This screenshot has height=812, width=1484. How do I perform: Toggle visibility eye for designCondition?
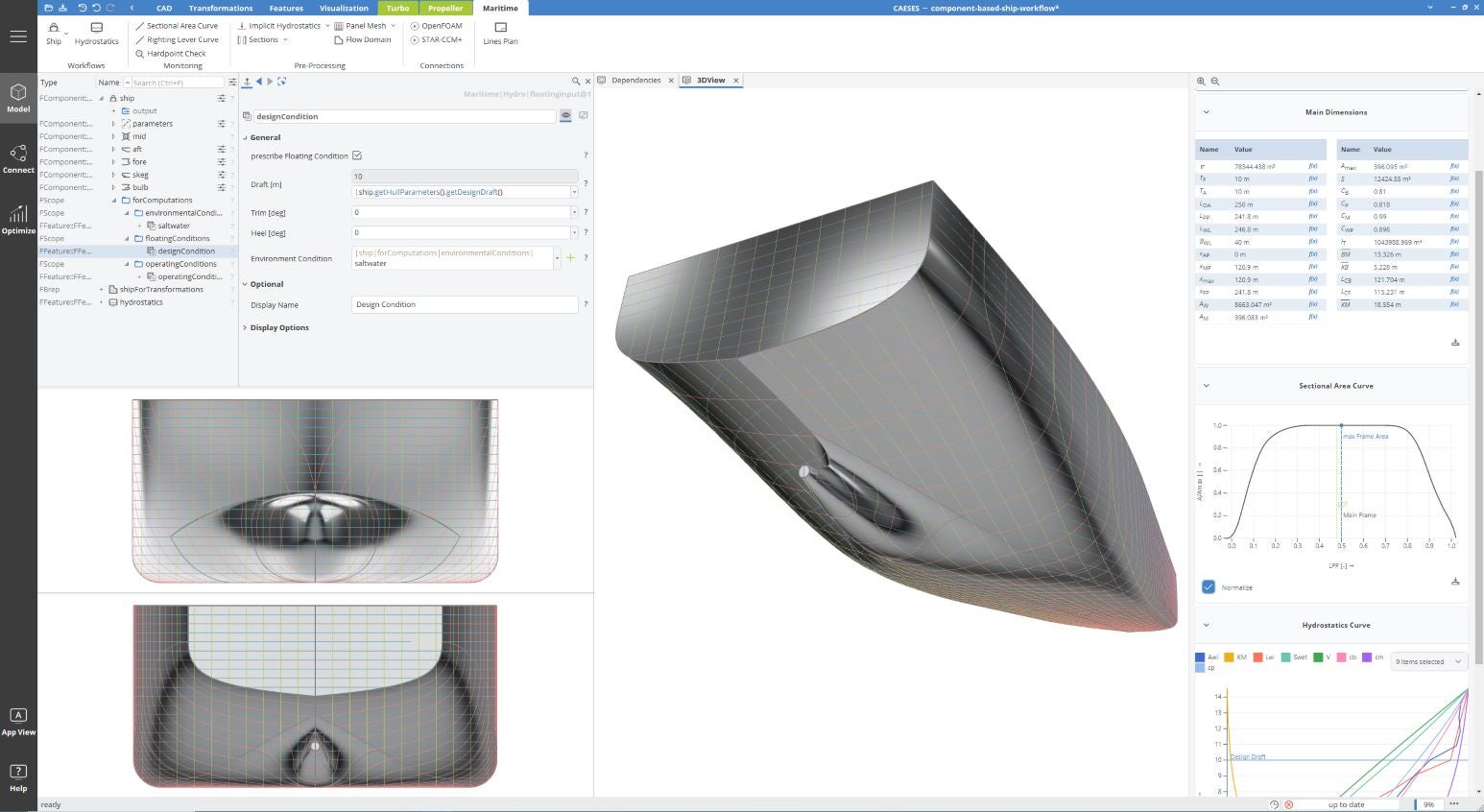point(565,116)
